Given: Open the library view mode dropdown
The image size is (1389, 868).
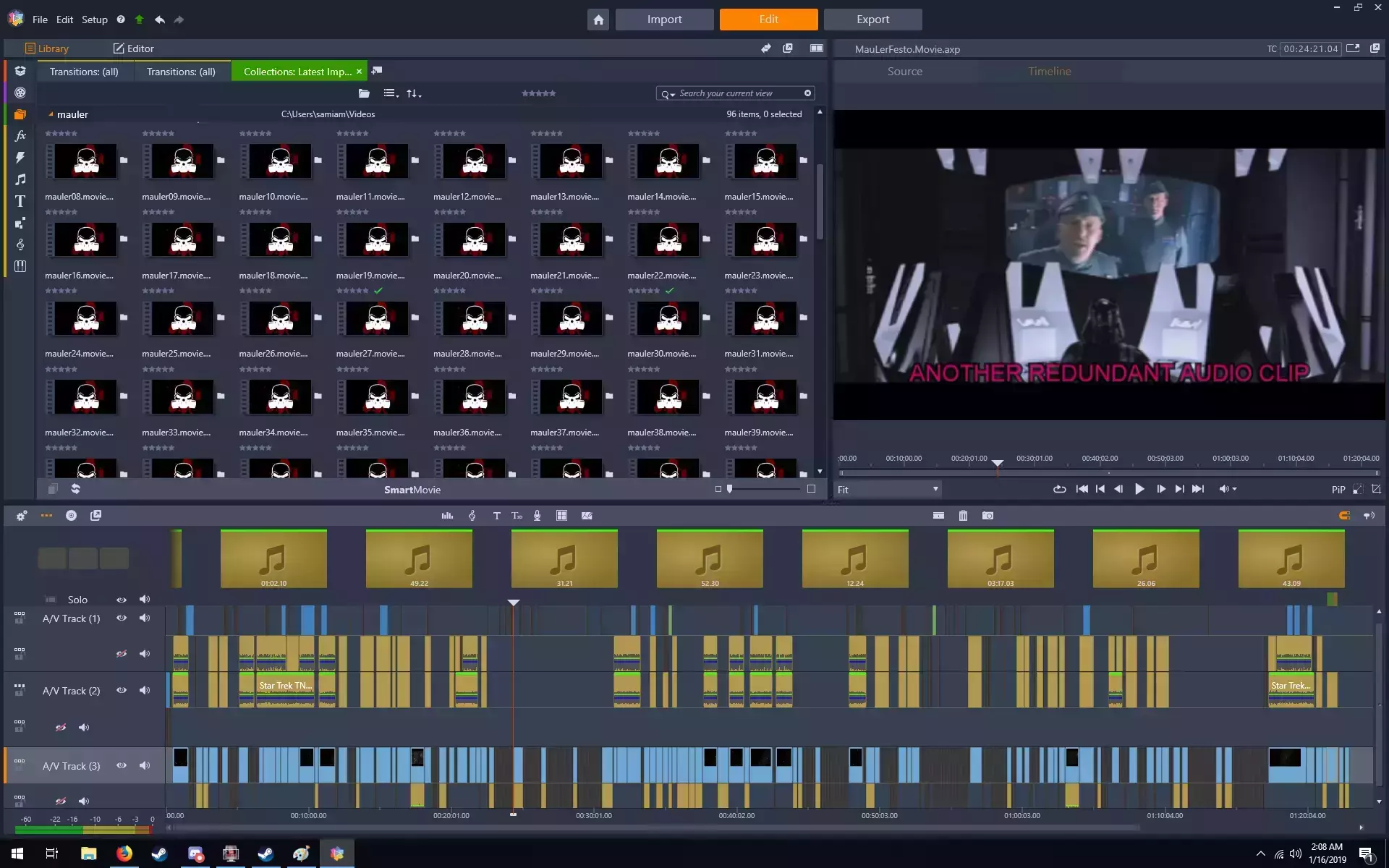Looking at the screenshot, I should coord(391,93).
